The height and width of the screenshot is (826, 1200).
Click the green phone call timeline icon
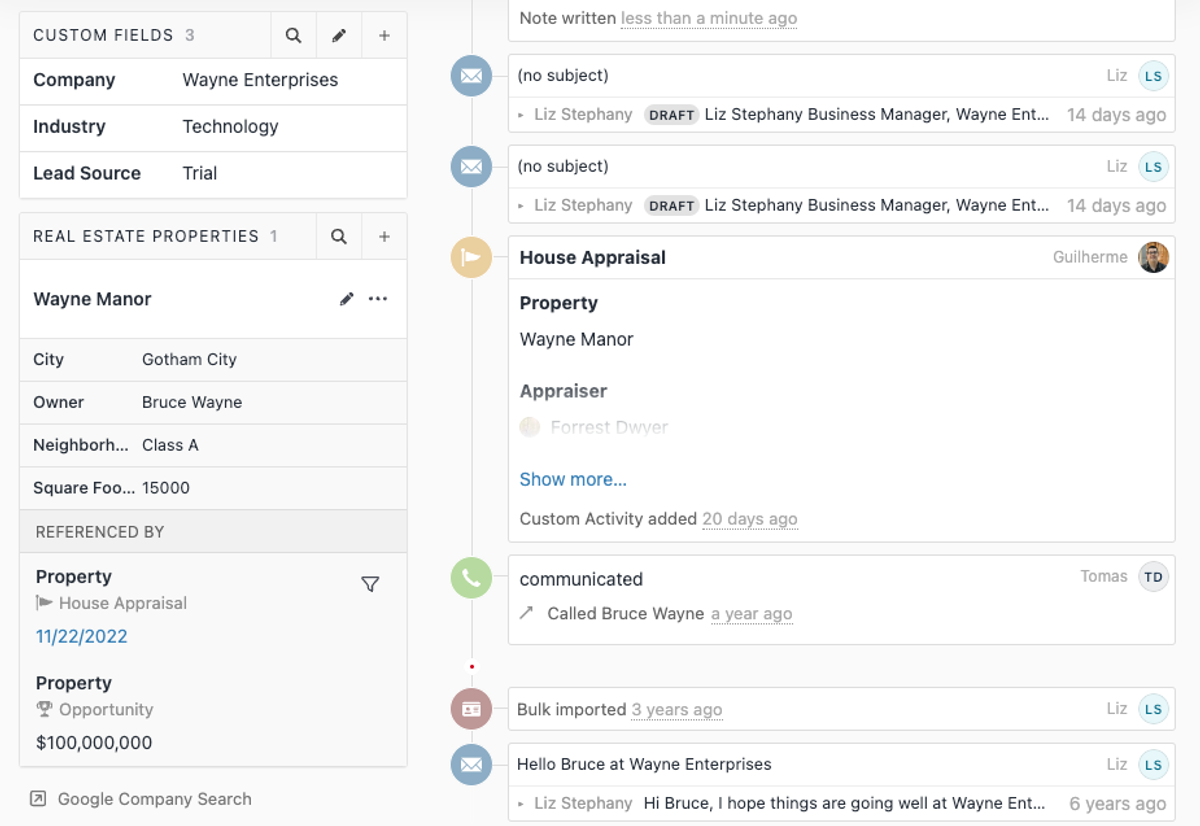pyautogui.click(x=471, y=578)
